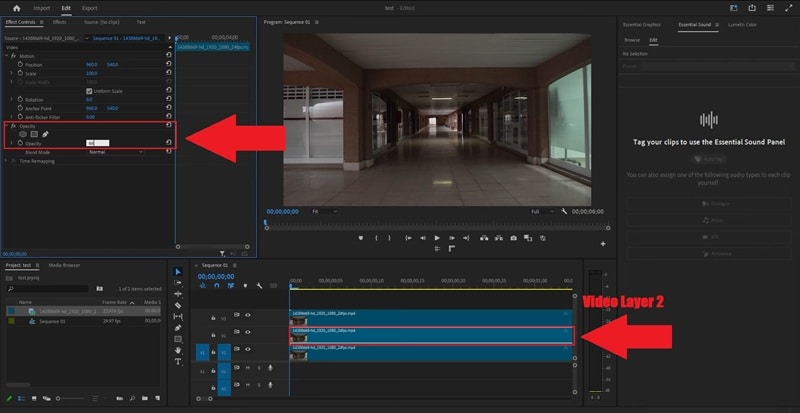Toggle V3 track output eye
The image size is (800, 413).
point(248,315)
